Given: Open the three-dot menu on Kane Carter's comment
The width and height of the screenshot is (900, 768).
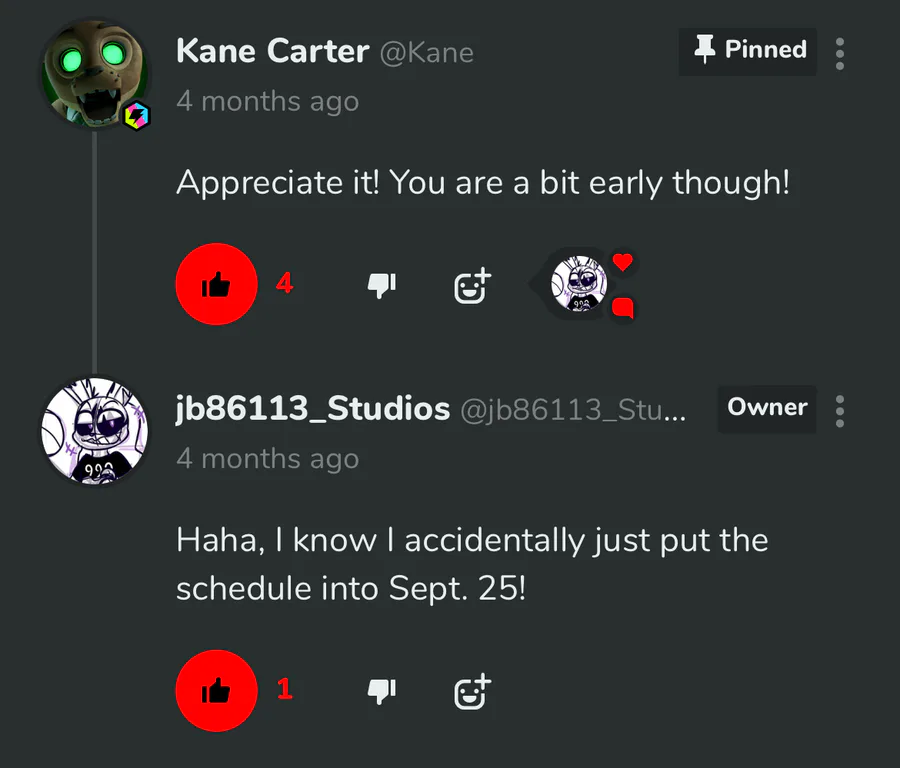Looking at the screenshot, I should tap(840, 53).
